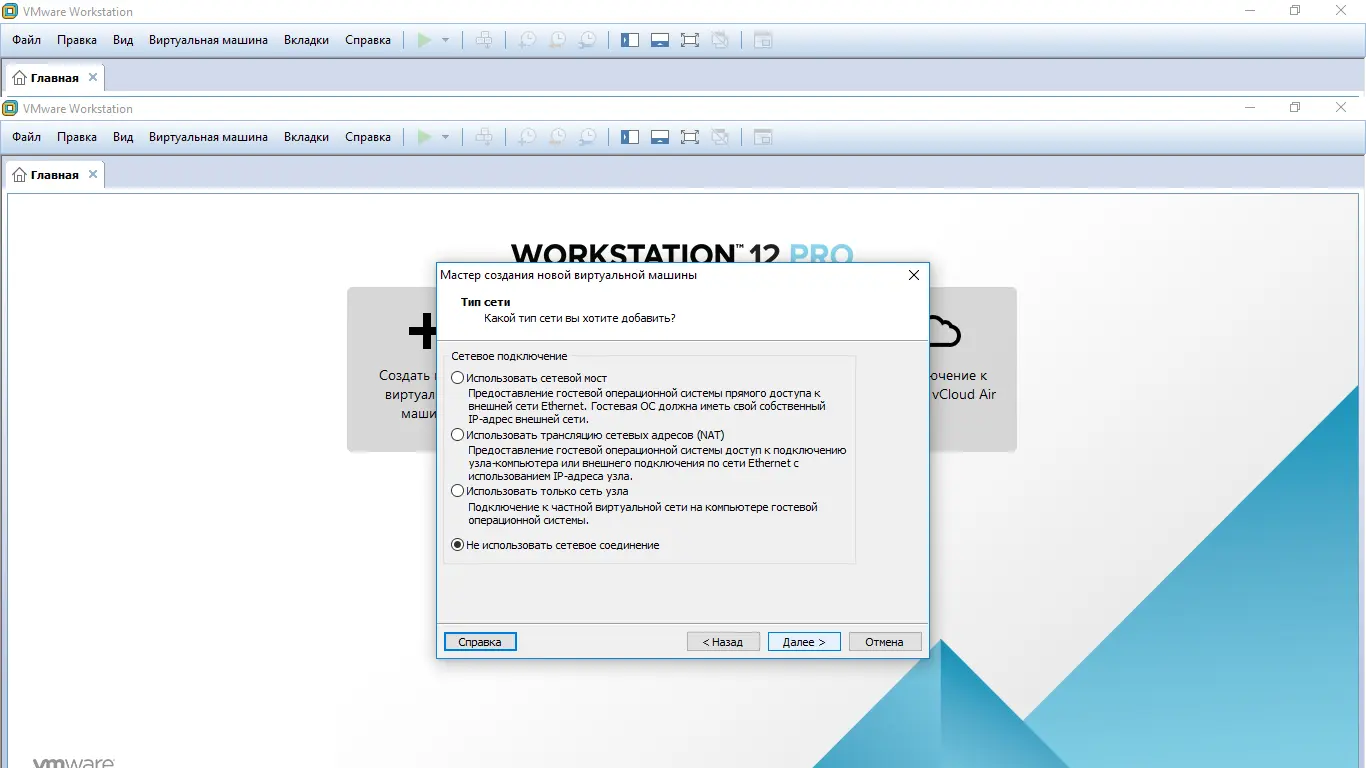Click the Справка button in the wizard dialog

[x=480, y=642]
